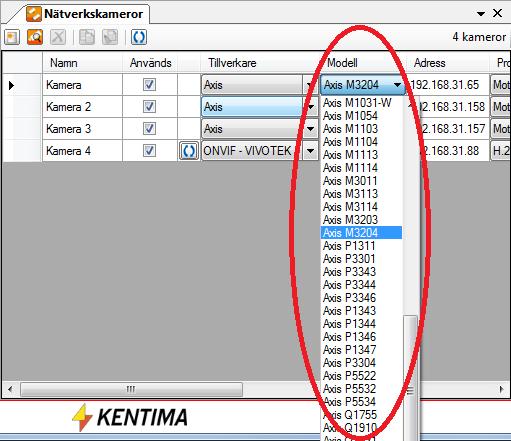Pick Axis P3304 in the dropdown list

point(361,363)
